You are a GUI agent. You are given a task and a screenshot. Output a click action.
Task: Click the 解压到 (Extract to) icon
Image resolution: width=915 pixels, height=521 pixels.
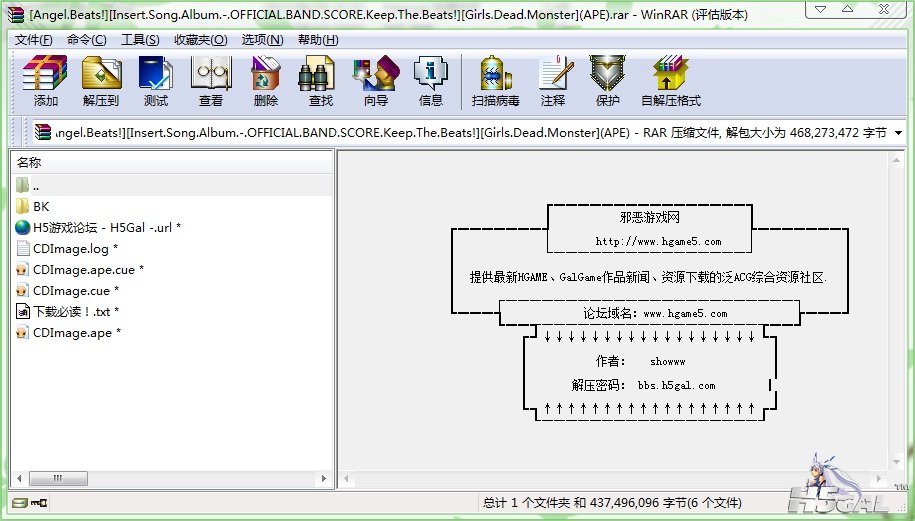pyautogui.click(x=101, y=81)
